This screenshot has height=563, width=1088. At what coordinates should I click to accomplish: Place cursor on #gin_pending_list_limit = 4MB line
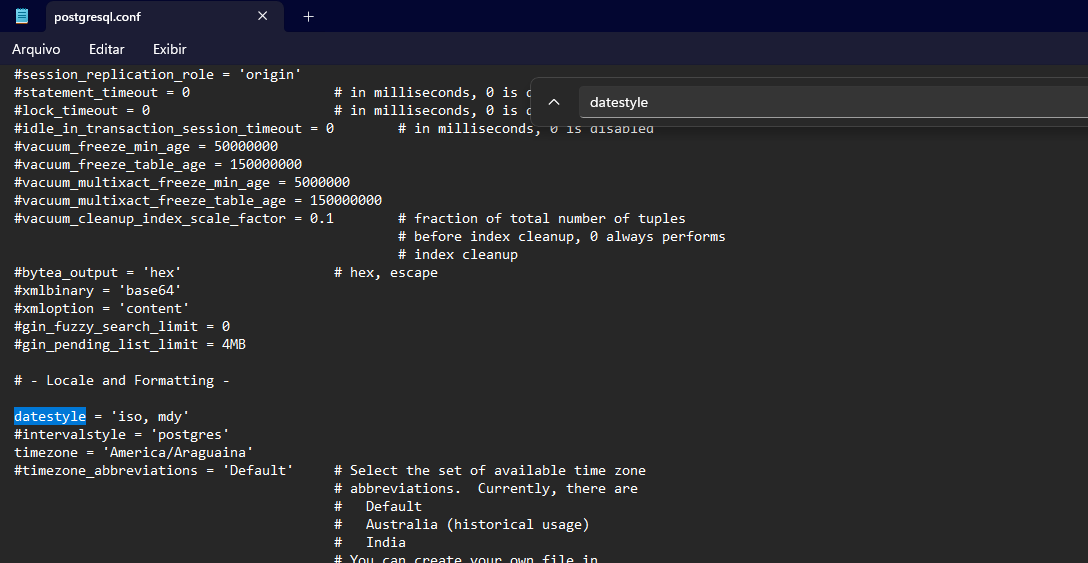(130, 344)
